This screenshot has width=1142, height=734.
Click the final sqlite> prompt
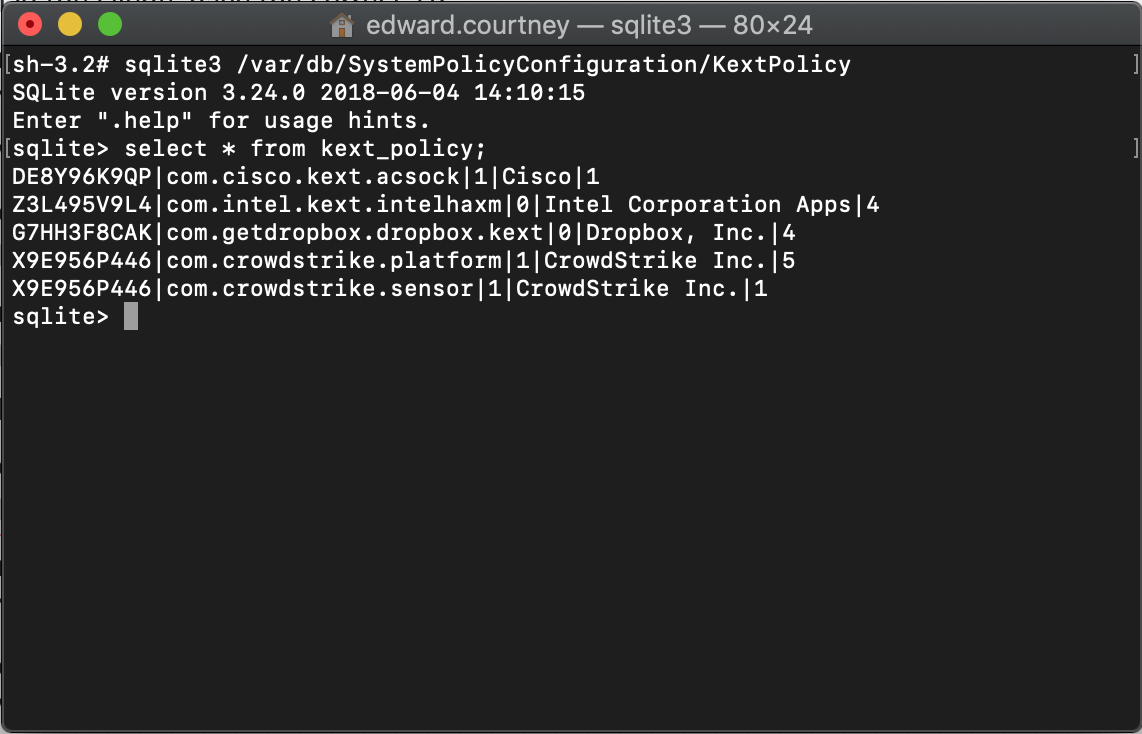click(x=60, y=317)
